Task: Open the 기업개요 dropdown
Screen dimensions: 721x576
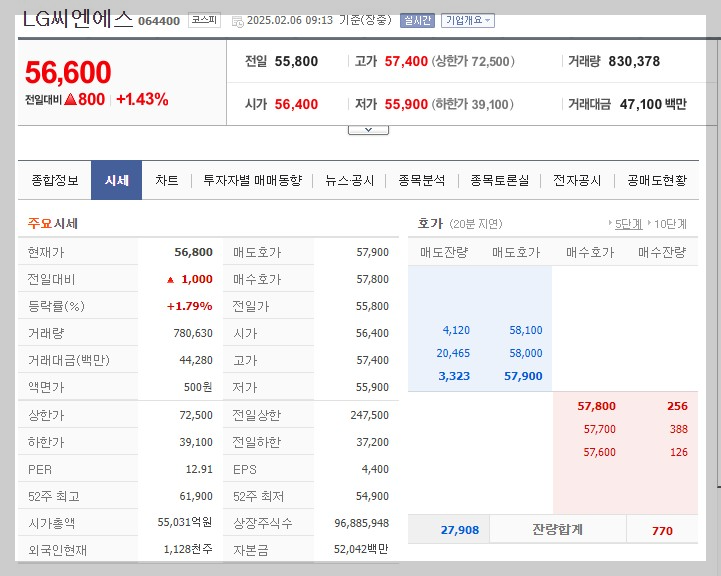Action: pos(468,21)
